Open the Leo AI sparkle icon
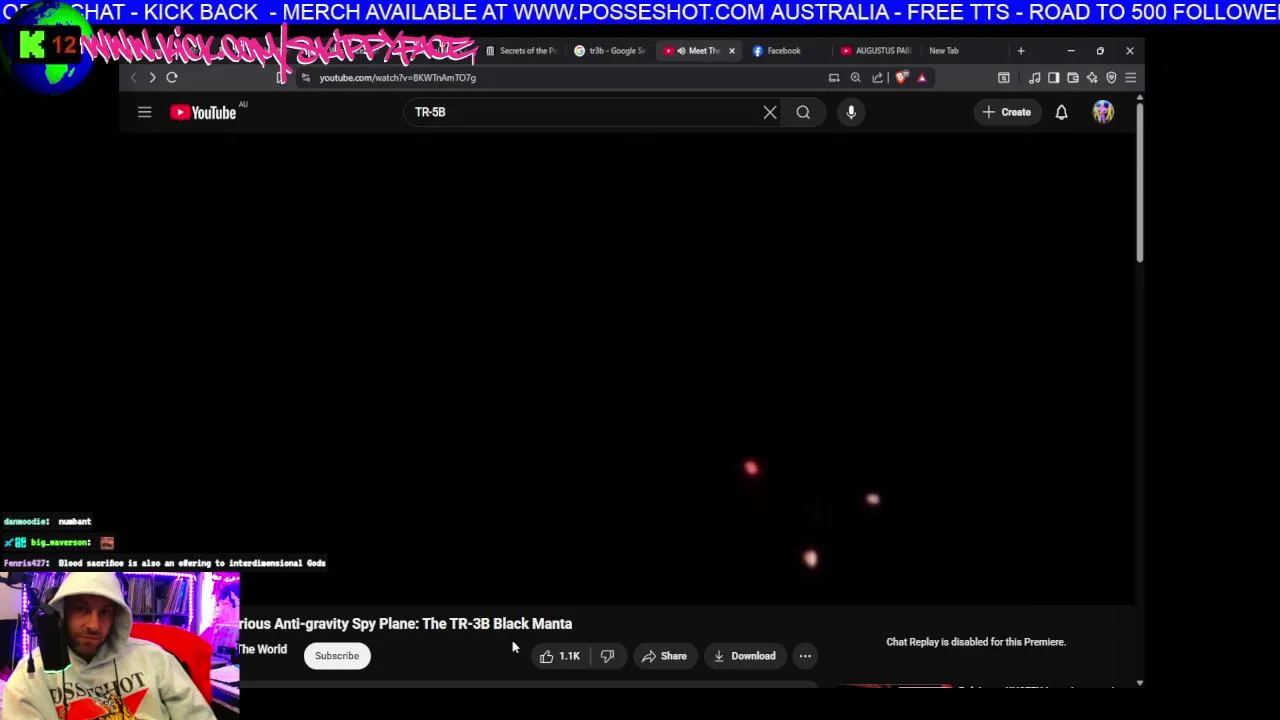The height and width of the screenshot is (720, 1280). click(x=1092, y=77)
